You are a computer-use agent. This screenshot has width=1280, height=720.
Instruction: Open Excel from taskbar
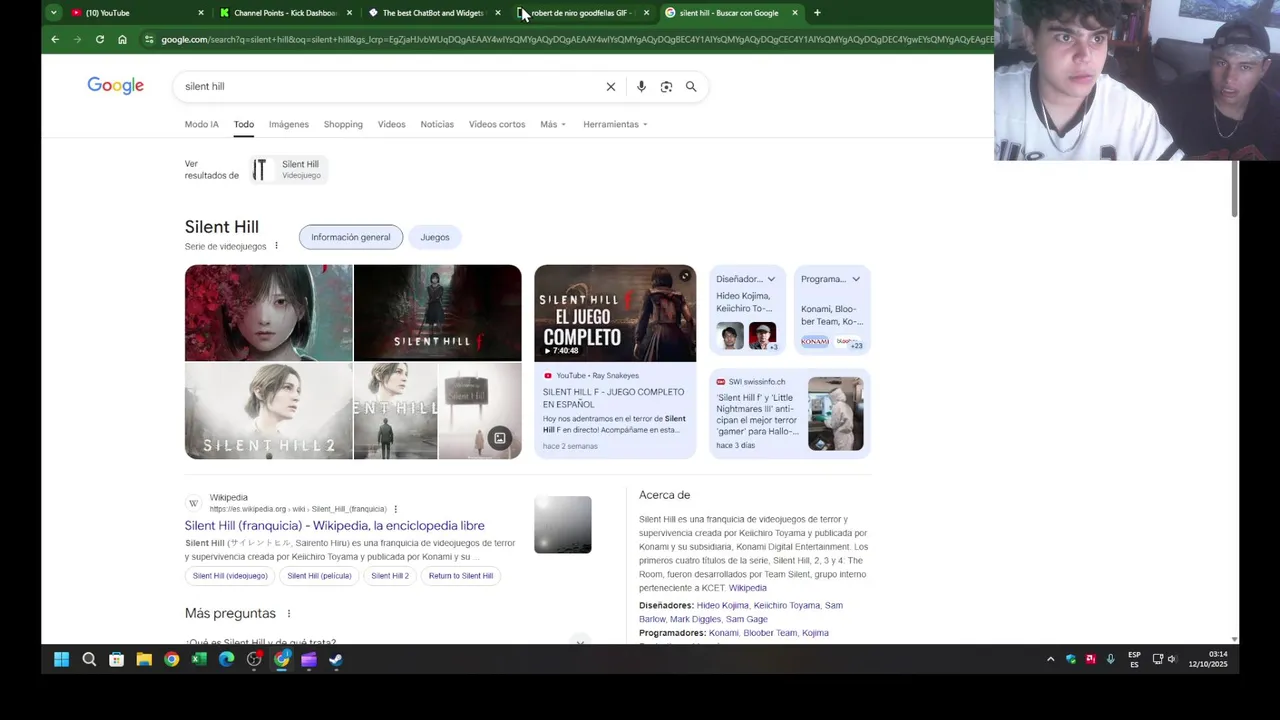click(199, 659)
